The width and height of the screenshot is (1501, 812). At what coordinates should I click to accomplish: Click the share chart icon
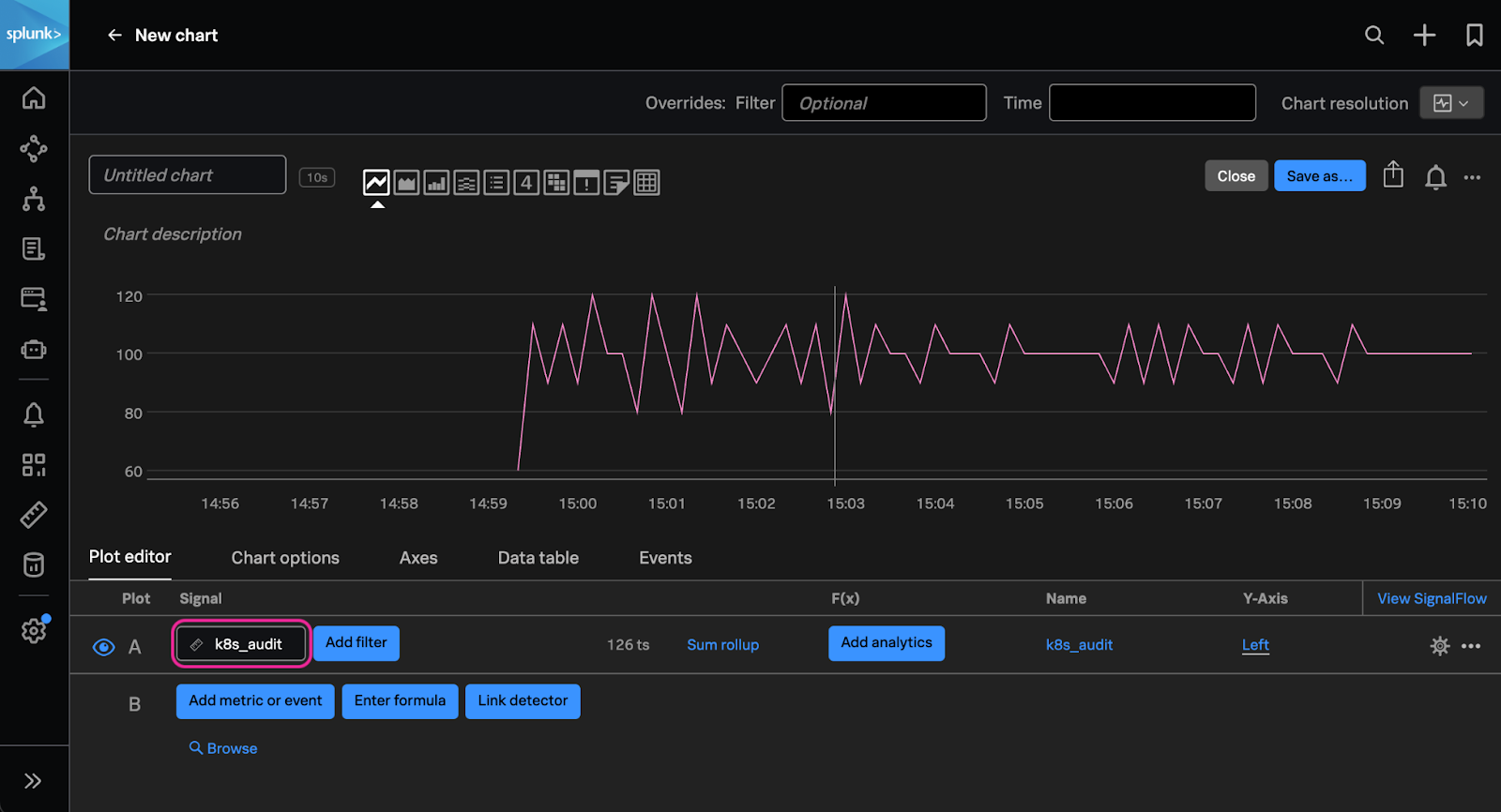coord(1393,175)
